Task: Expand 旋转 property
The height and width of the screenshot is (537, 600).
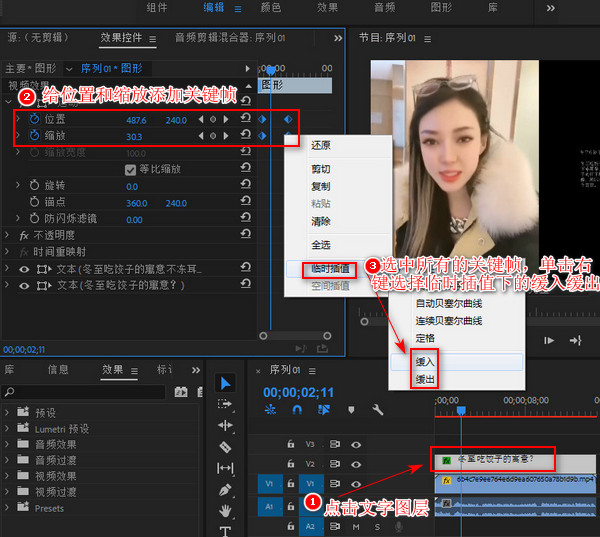Action: [18, 185]
